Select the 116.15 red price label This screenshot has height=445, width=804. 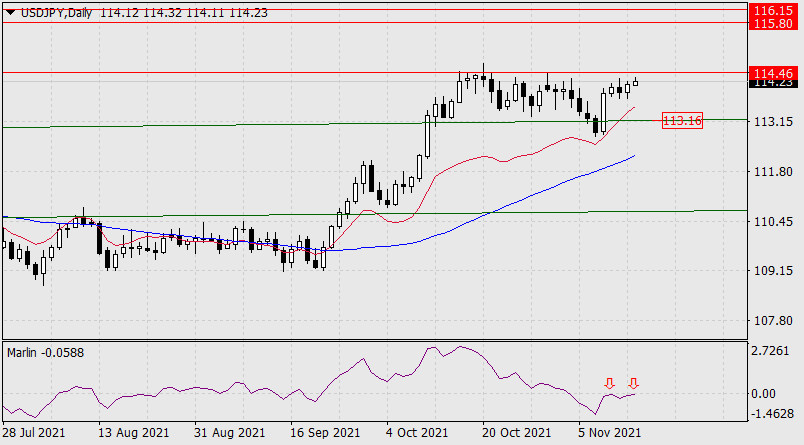point(773,10)
